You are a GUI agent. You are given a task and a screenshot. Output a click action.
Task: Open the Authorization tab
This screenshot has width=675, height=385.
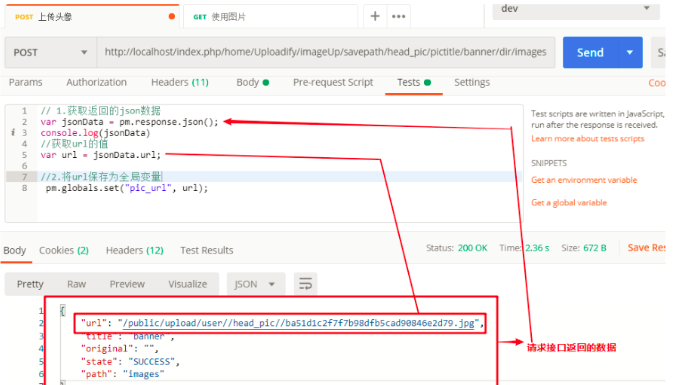click(x=96, y=82)
